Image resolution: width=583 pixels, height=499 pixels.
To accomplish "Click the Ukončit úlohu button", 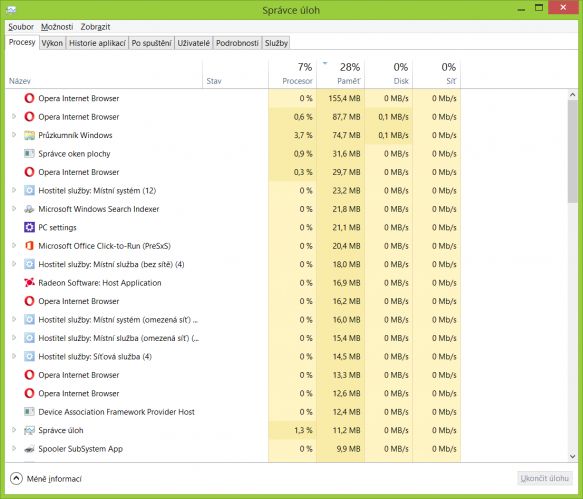I will click(545, 479).
